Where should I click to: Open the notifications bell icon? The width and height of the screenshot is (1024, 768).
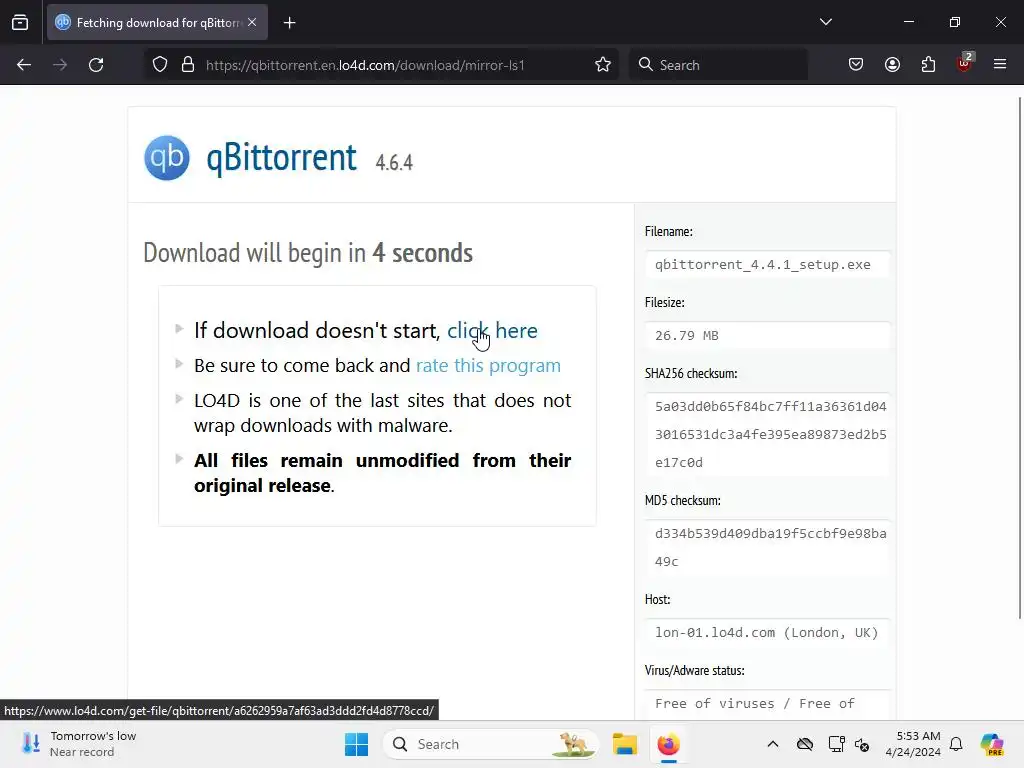point(956,744)
